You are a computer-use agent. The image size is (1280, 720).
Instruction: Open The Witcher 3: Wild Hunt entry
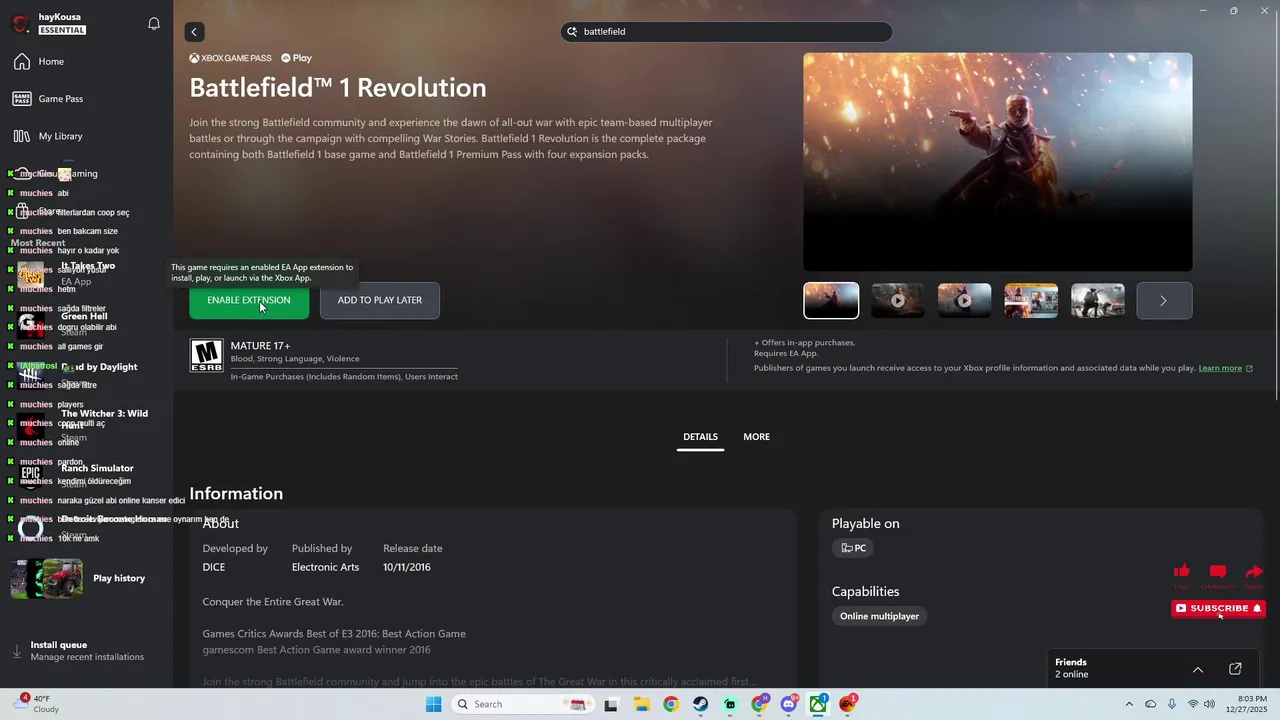click(86, 425)
